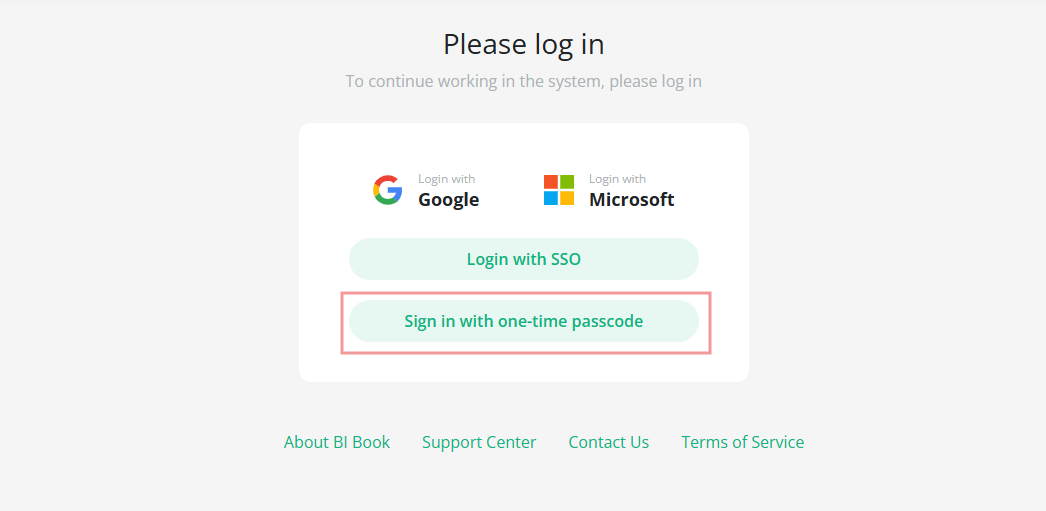Screen dimensions: 1046x511
Task: Click the 'Please log in' heading
Action: pos(524,45)
